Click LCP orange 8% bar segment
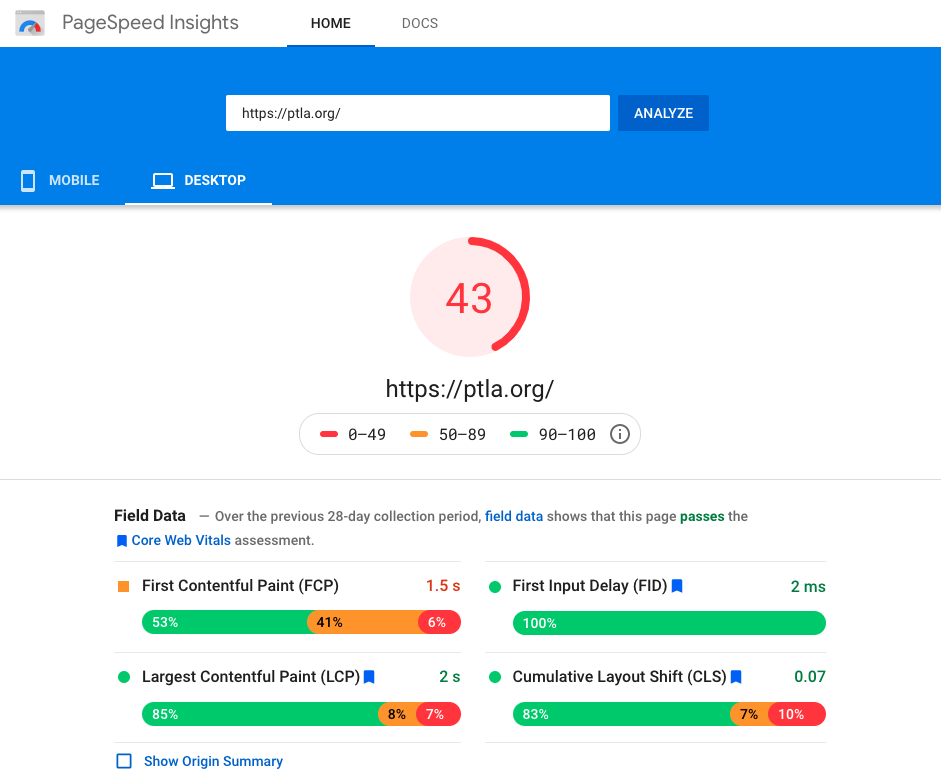Image resolution: width=941 pixels, height=781 pixels. click(x=397, y=714)
